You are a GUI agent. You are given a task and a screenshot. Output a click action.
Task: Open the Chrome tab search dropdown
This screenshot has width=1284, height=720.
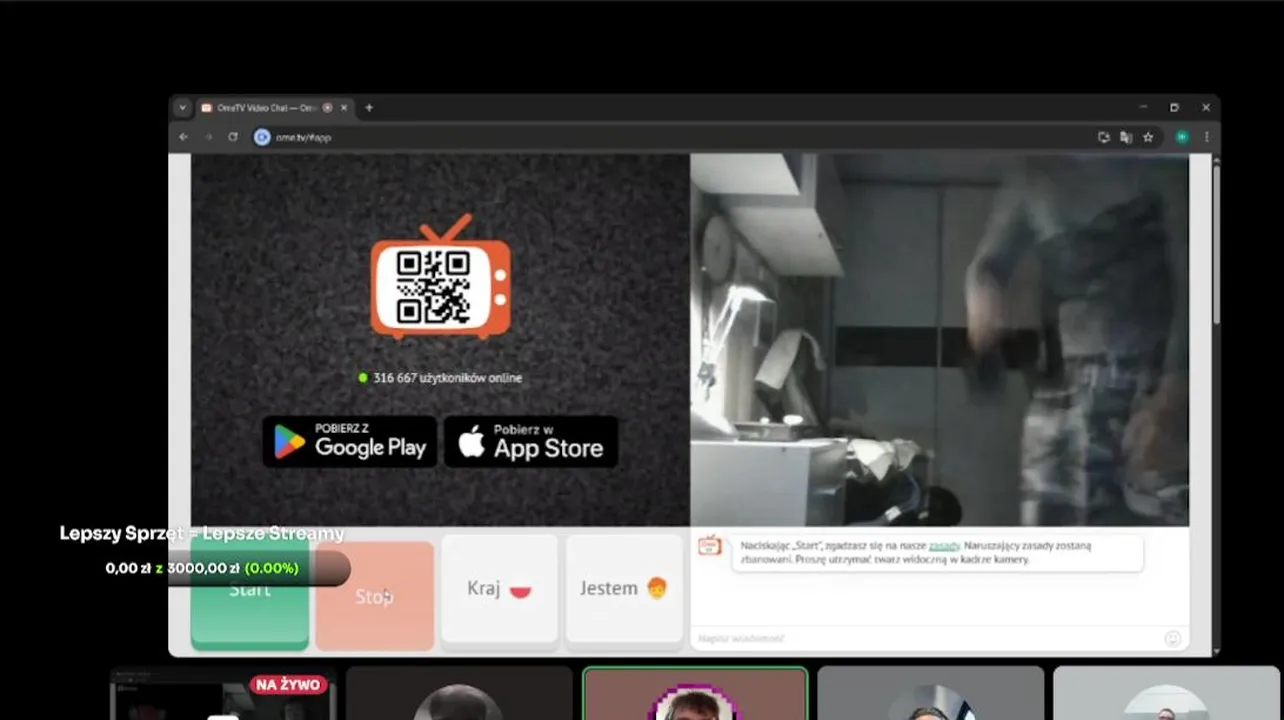pos(182,108)
